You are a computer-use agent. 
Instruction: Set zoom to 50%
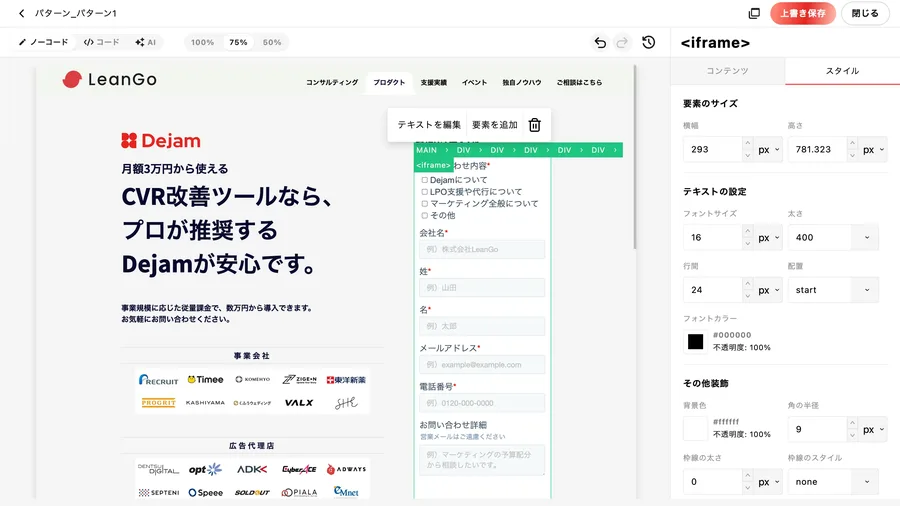pyautogui.click(x=272, y=42)
